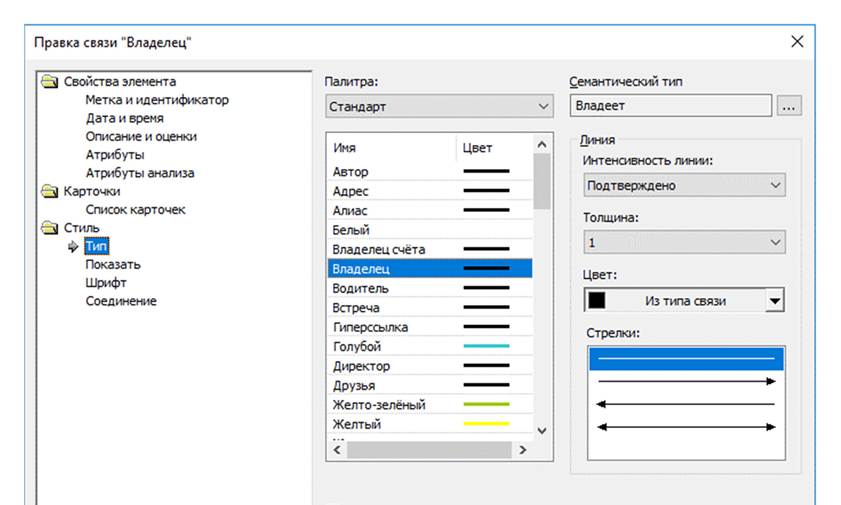Open Показать under Стиль
Image resolution: width=841 pixels, height=505 pixels.
point(113,265)
